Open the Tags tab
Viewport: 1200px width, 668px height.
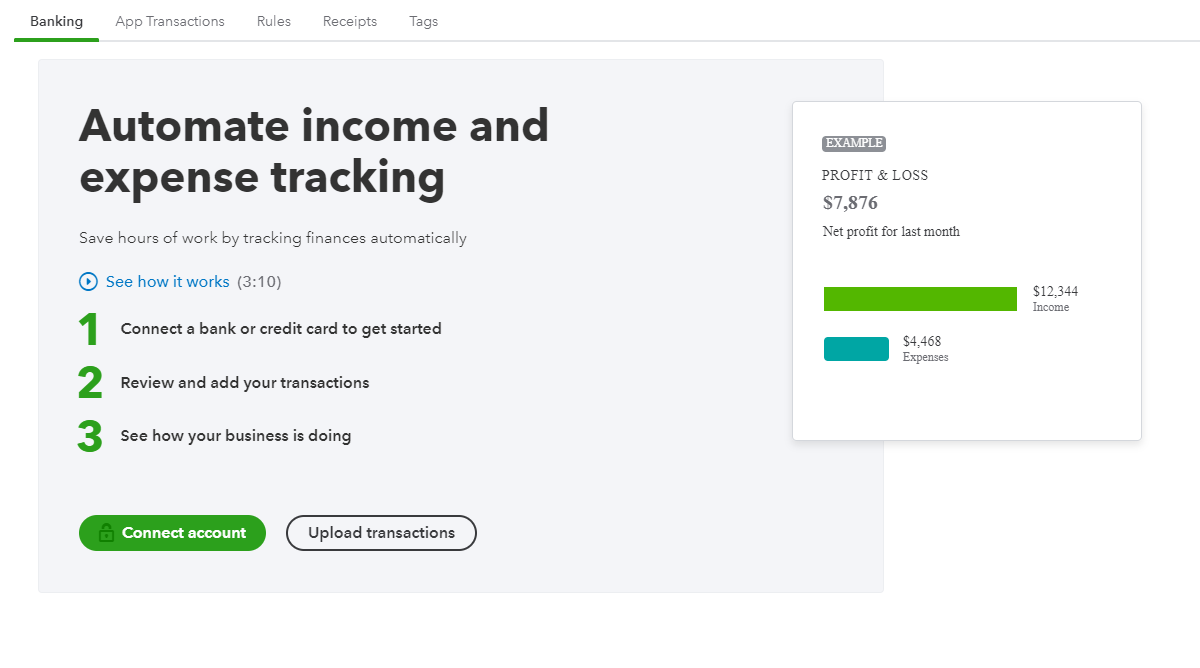pyautogui.click(x=424, y=21)
